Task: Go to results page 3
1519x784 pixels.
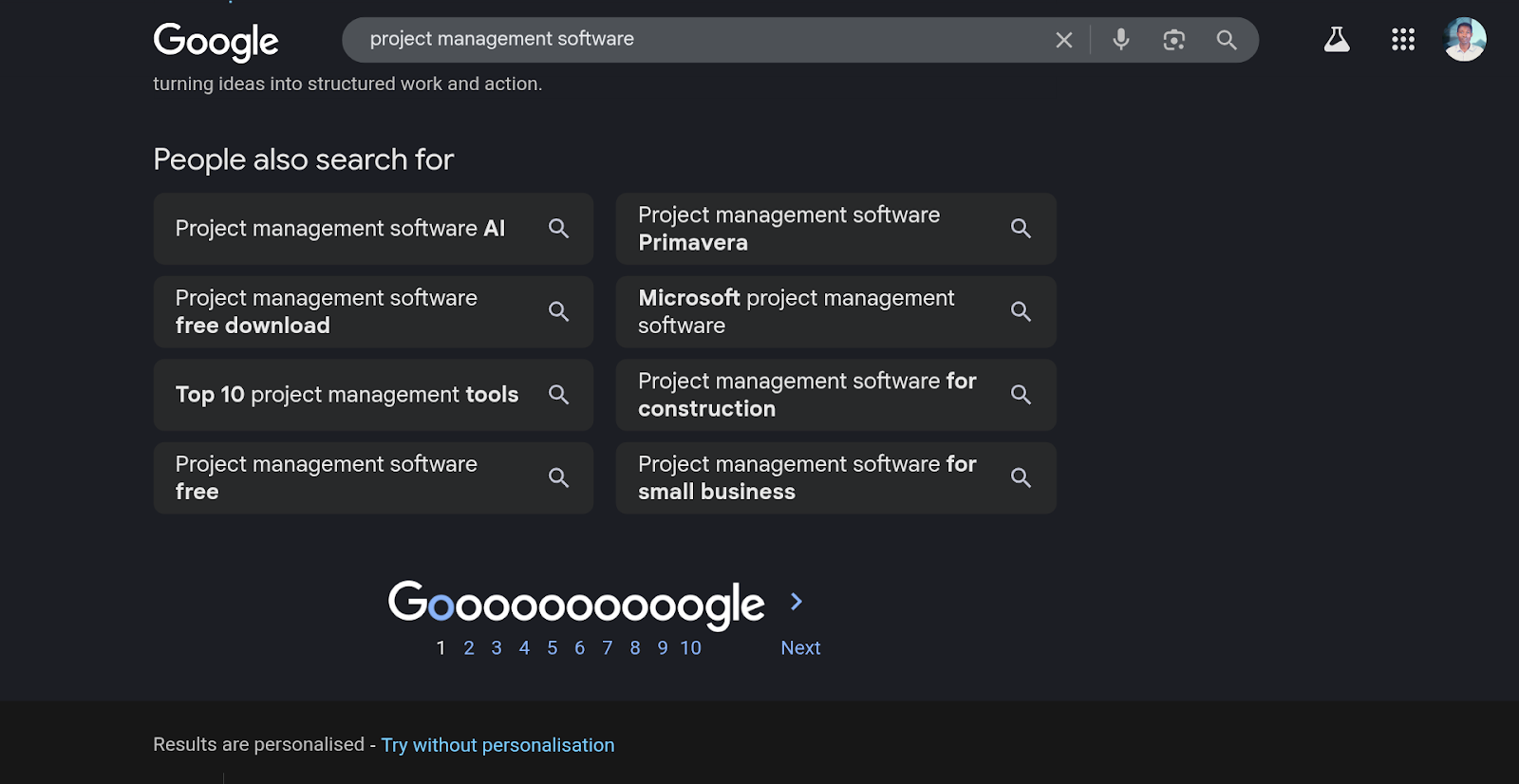Action: coord(497,647)
